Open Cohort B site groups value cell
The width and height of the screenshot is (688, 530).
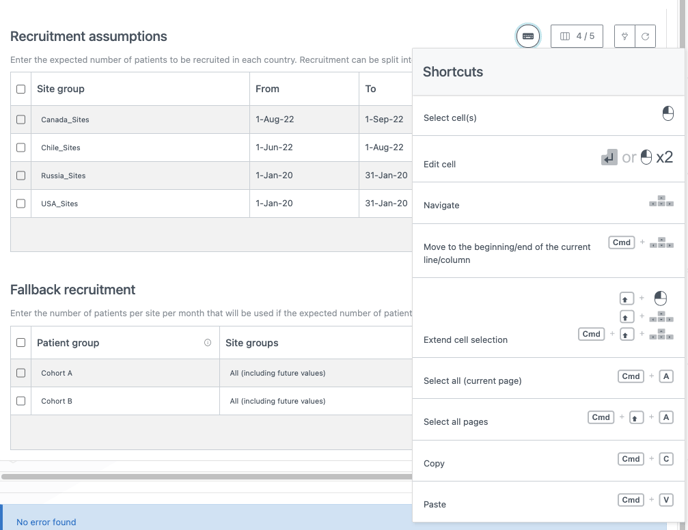[x=315, y=401]
